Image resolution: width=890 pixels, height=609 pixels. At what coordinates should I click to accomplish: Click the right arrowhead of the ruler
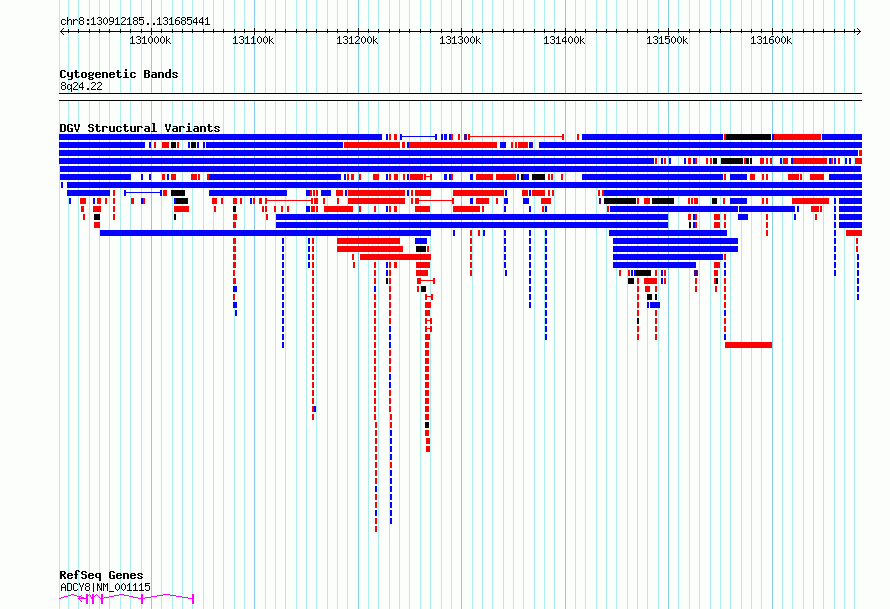click(859, 32)
